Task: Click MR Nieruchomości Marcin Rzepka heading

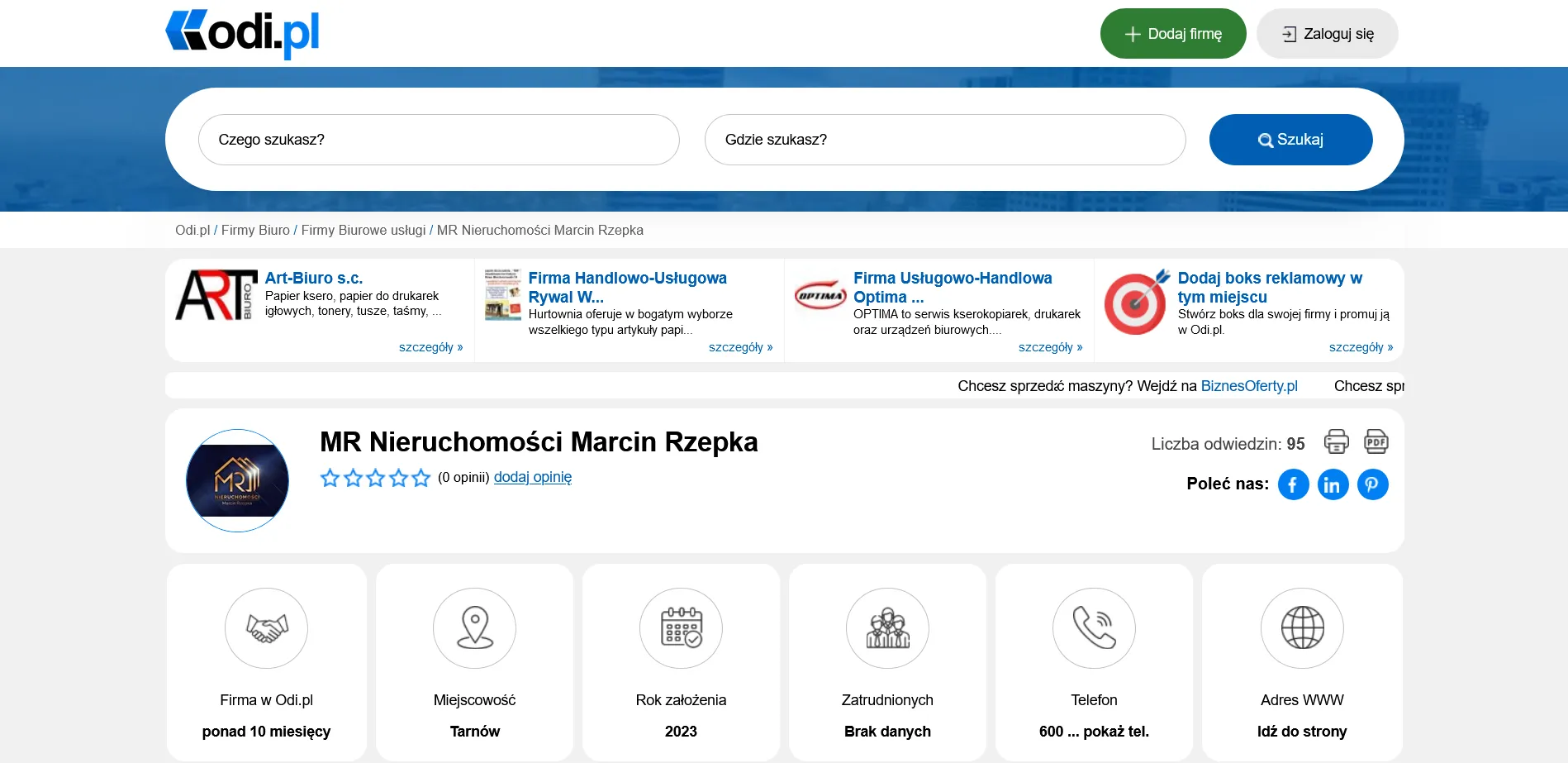Action: [x=539, y=442]
